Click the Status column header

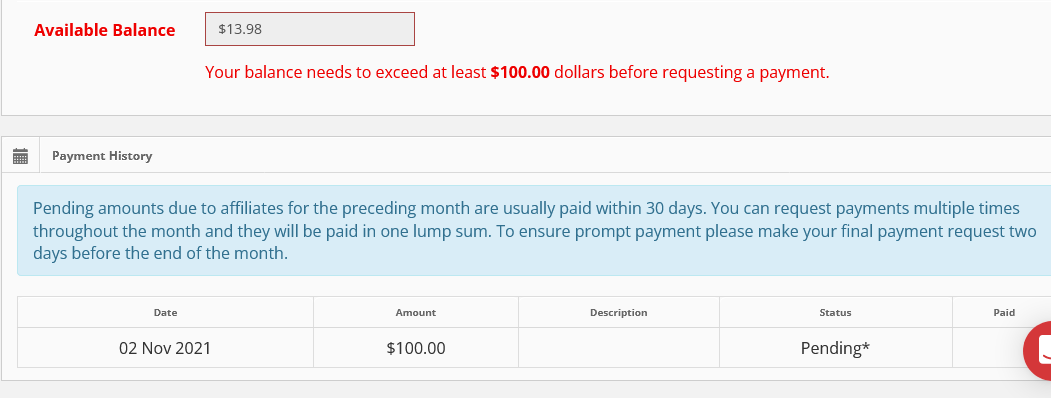[x=835, y=312]
